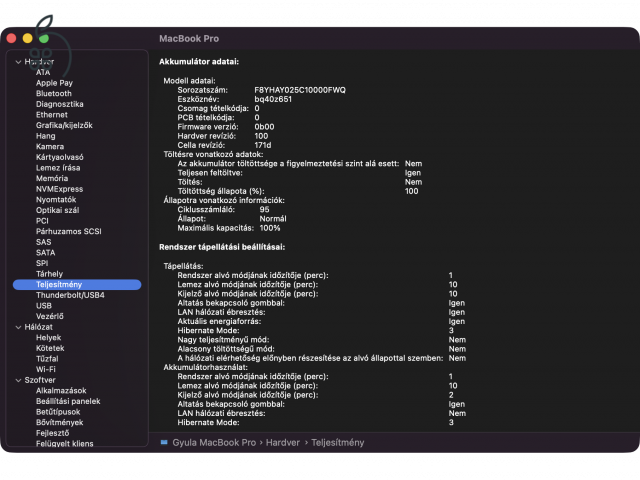Click the Aktuális energiaforrás row
This screenshot has width=640, height=480.
[321, 321]
